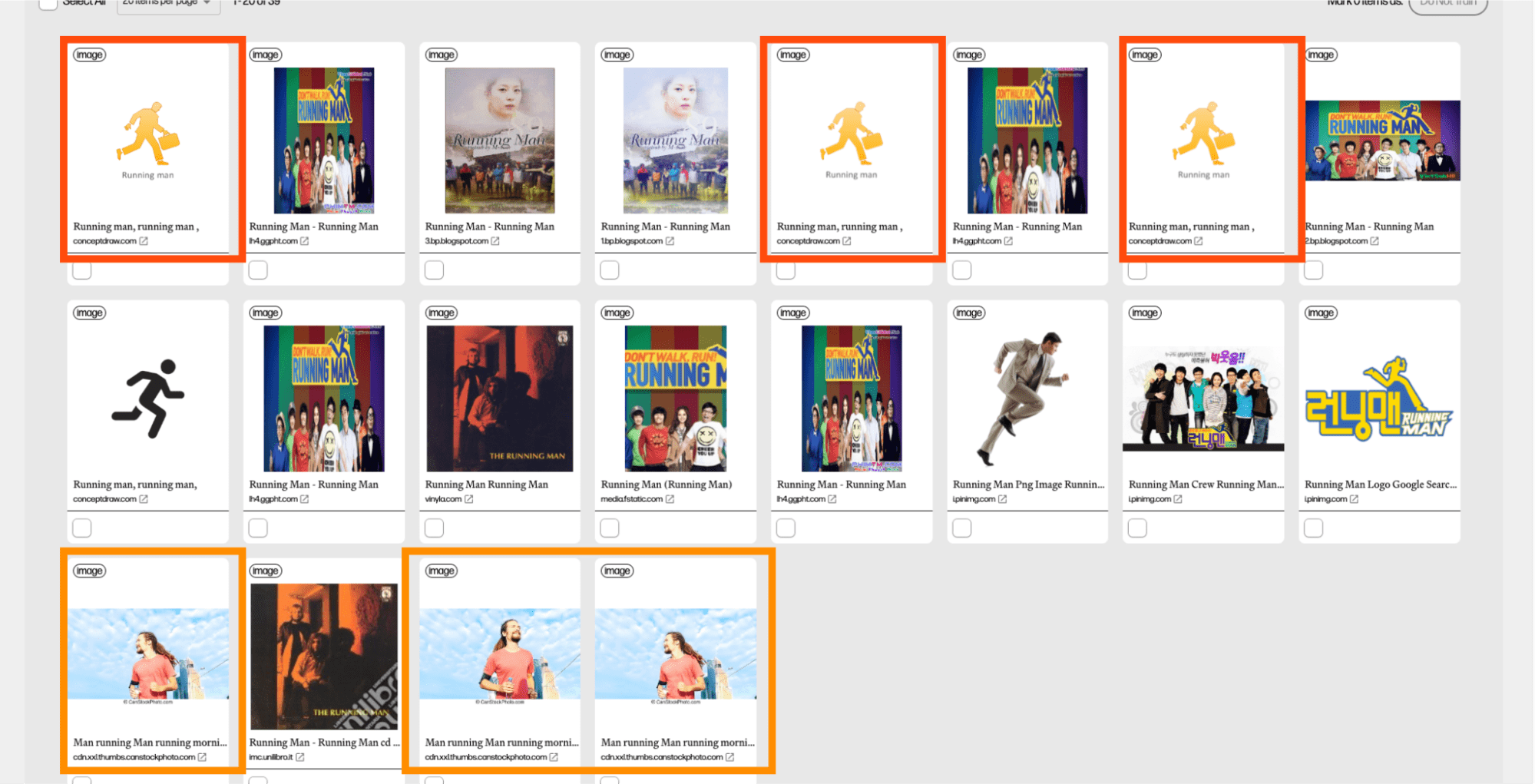Click external link icon beside media.fstatic.com
This screenshot has height=784, width=1535.
(x=670, y=499)
